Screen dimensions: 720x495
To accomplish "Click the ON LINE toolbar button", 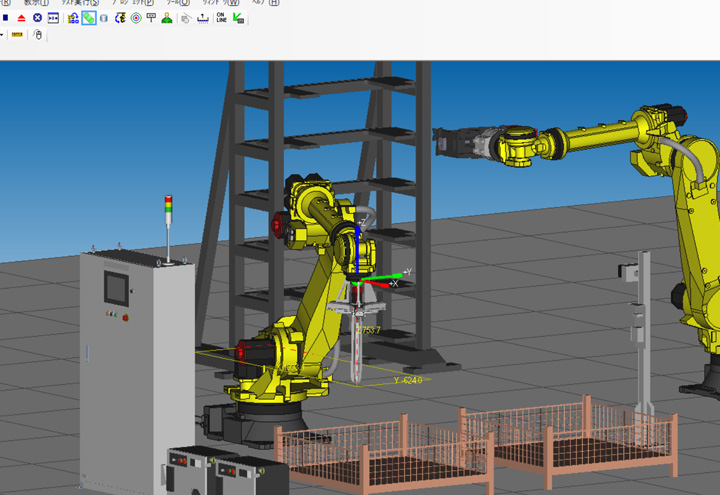I will point(221,18).
